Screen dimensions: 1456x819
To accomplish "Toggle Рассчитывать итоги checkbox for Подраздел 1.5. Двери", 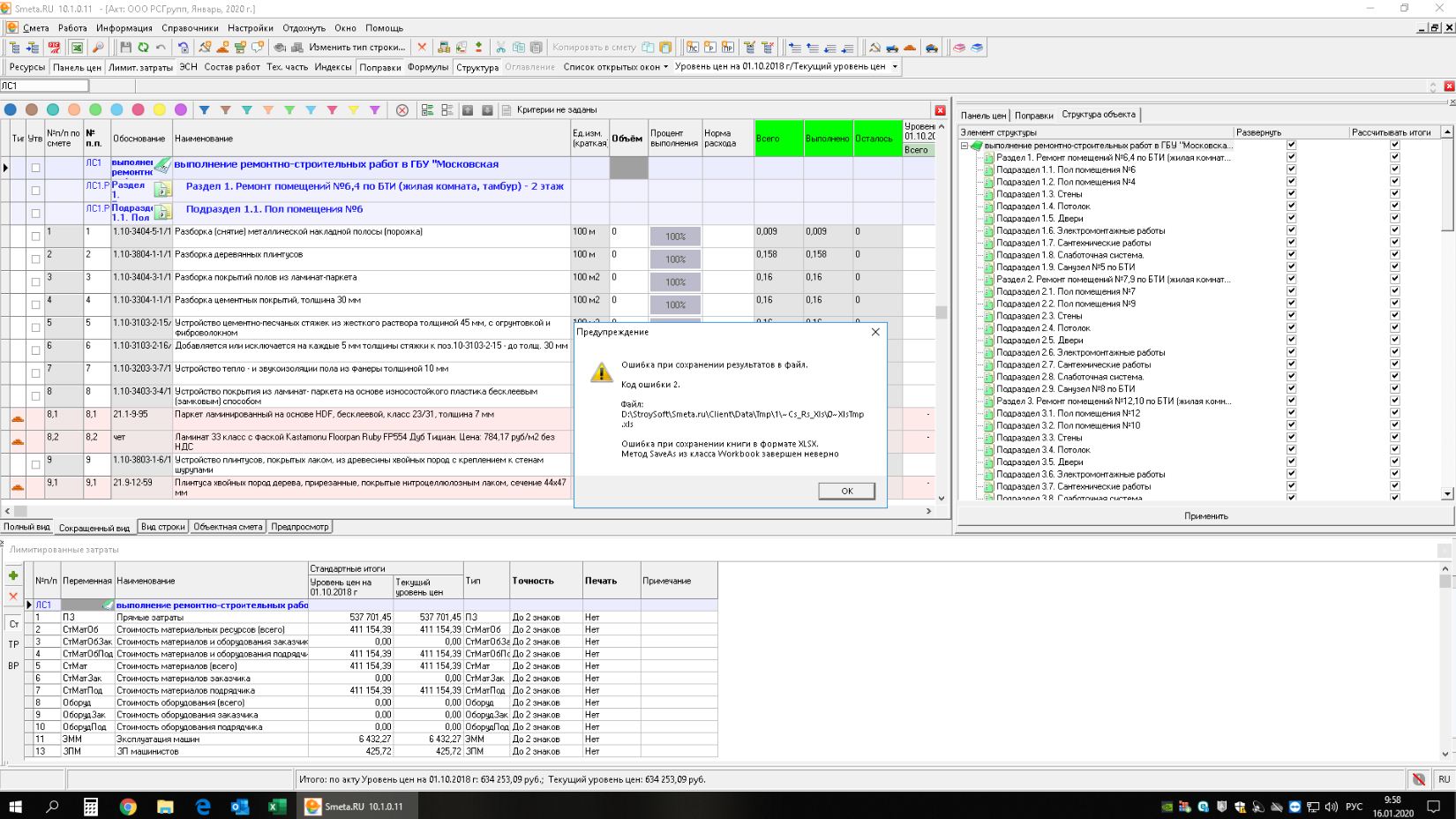I will (1395, 218).
